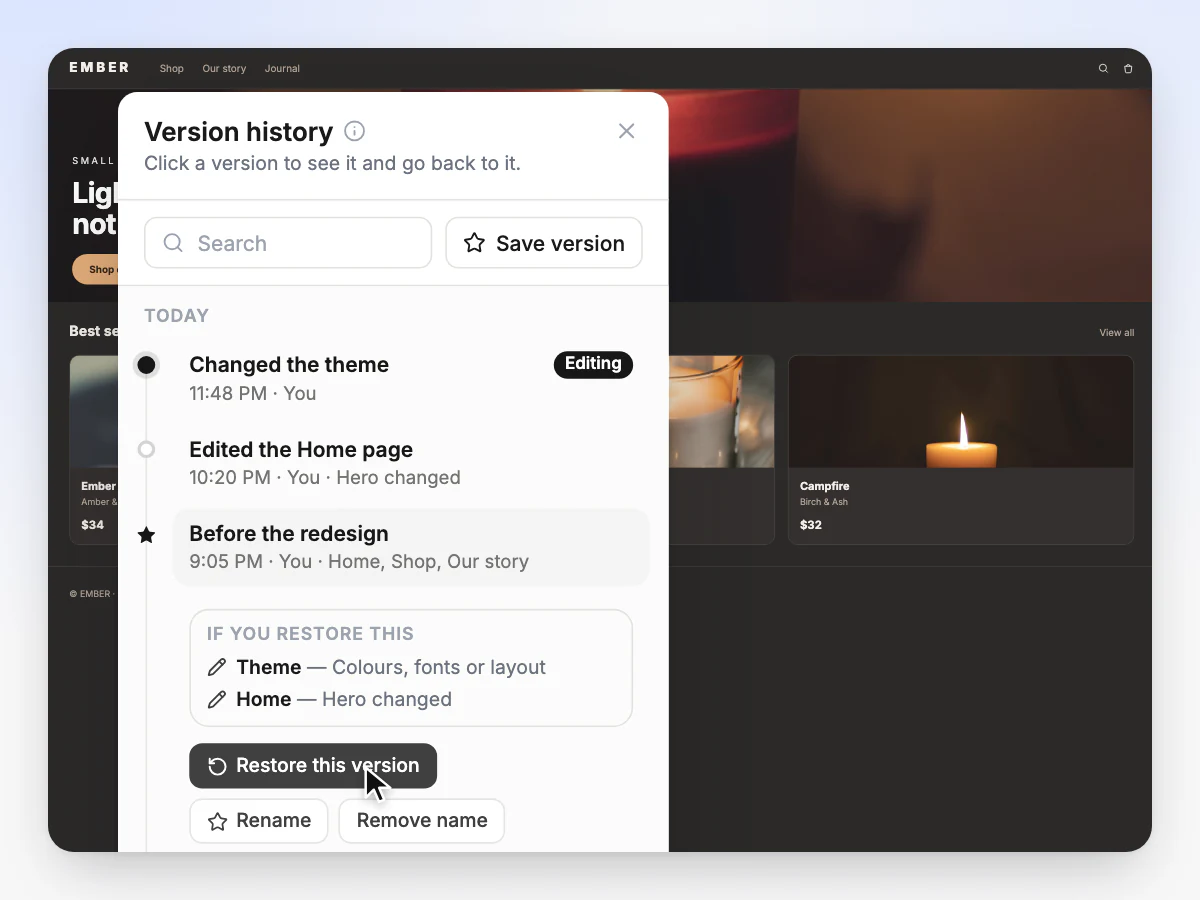Image resolution: width=1200 pixels, height=900 pixels.
Task: Click the pencil icon next to Home
Action: (x=216, y=699)
